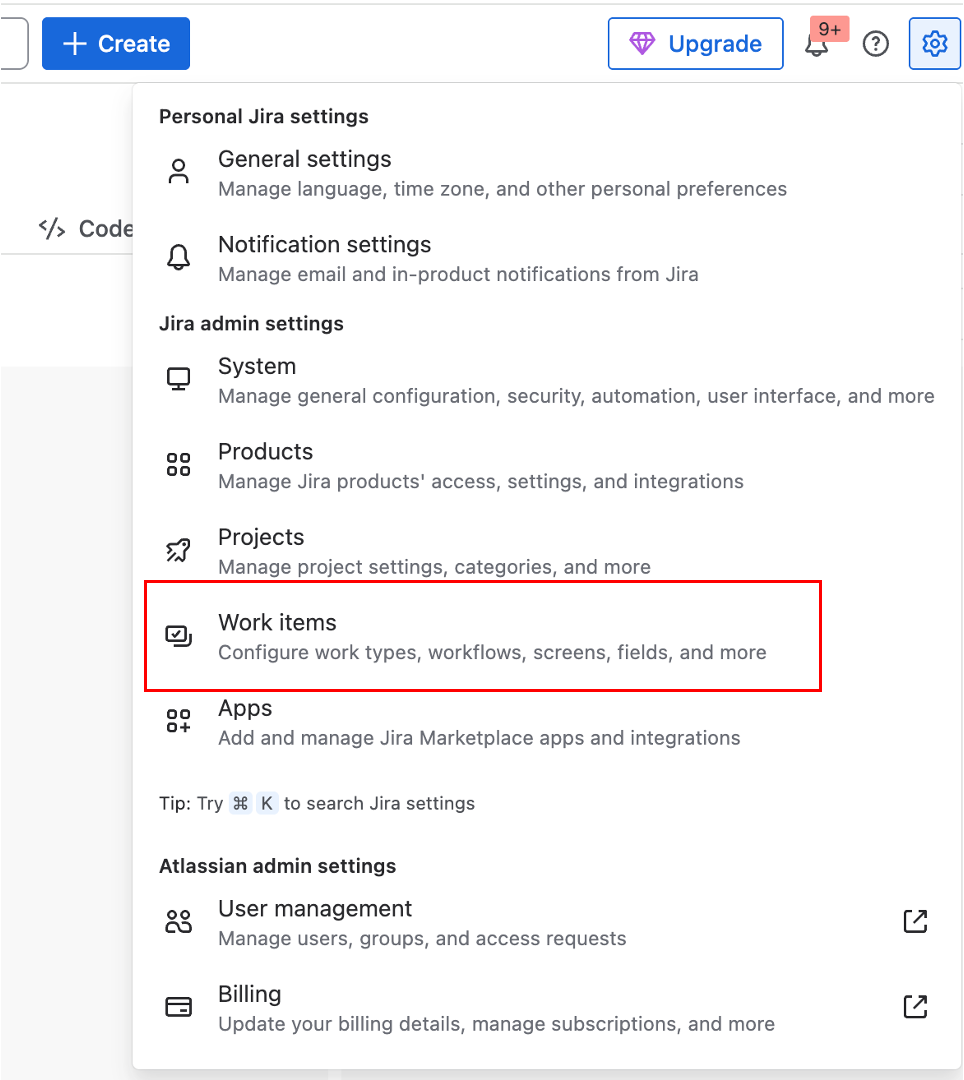
Task: Click external link arrow for Billing
Action: tap(915, 1007)
